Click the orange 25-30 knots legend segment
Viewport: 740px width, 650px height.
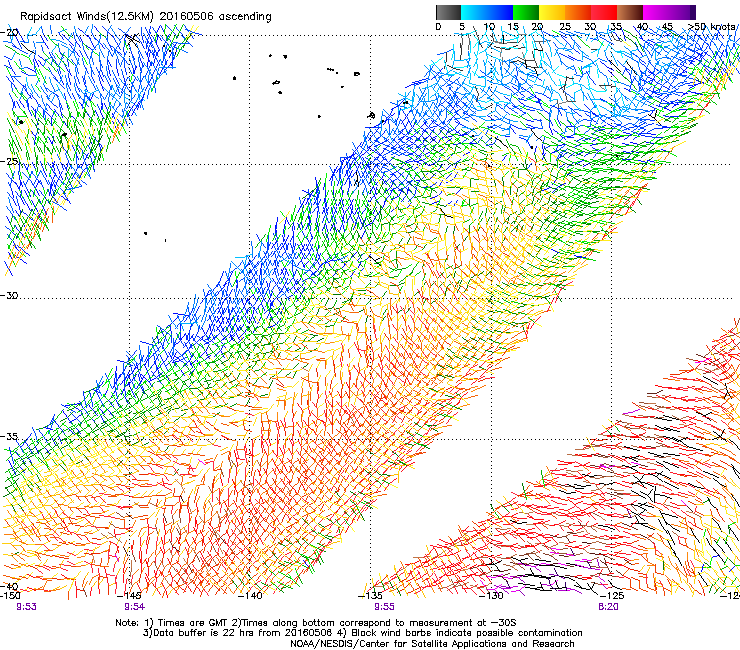coord(578,12)
